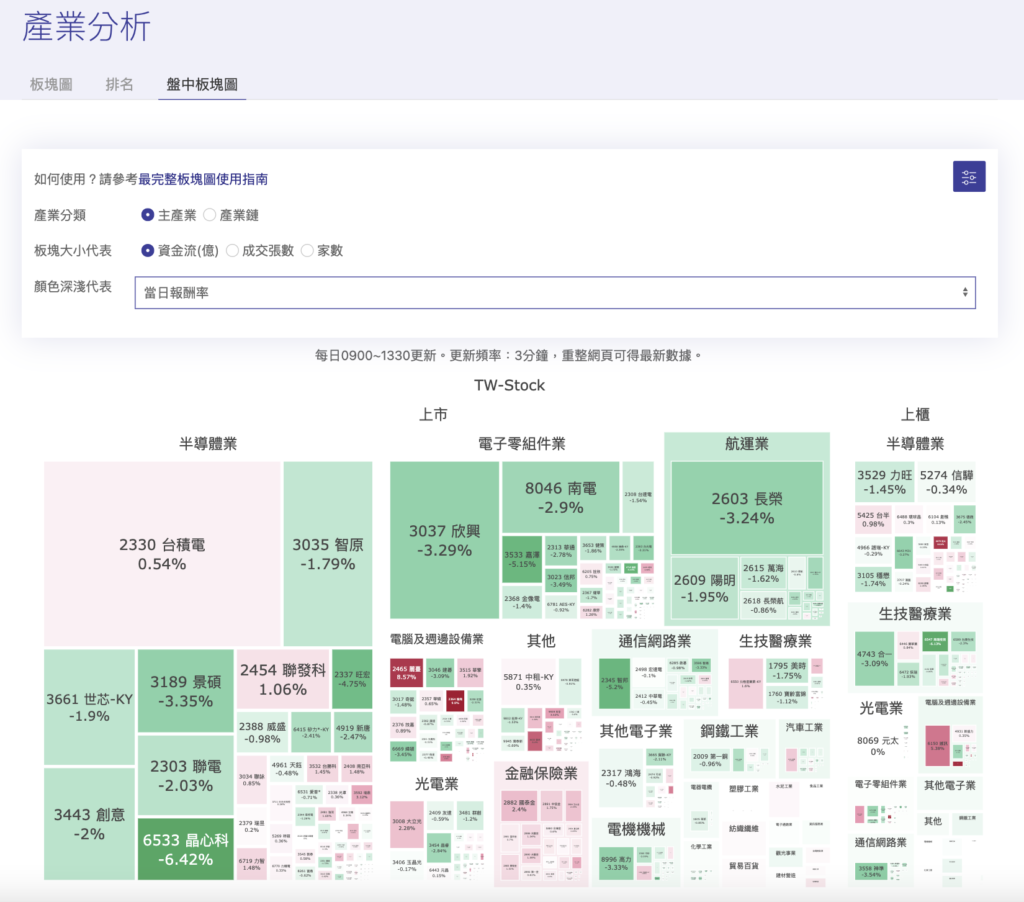Click the 3533 嘉澤 block
1024x902 pixels.
click(x=522, y=559)
